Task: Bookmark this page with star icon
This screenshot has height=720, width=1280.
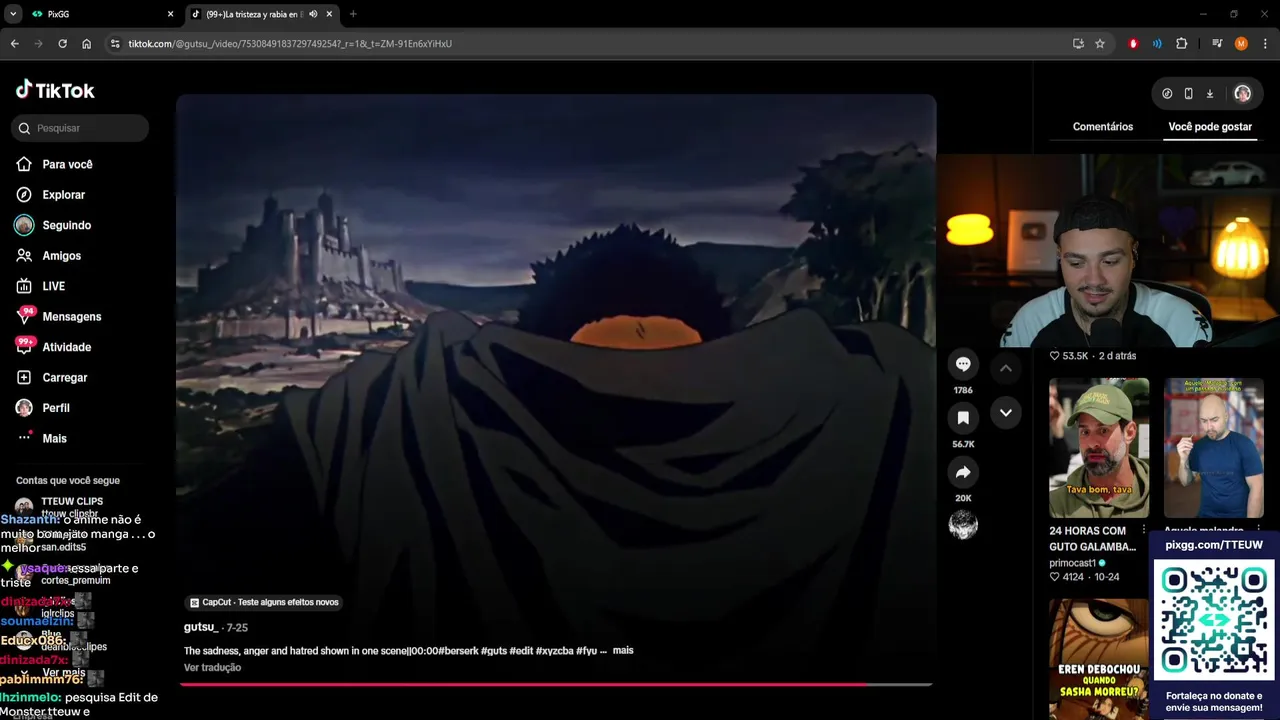Action: click(x=1100, y=44)
